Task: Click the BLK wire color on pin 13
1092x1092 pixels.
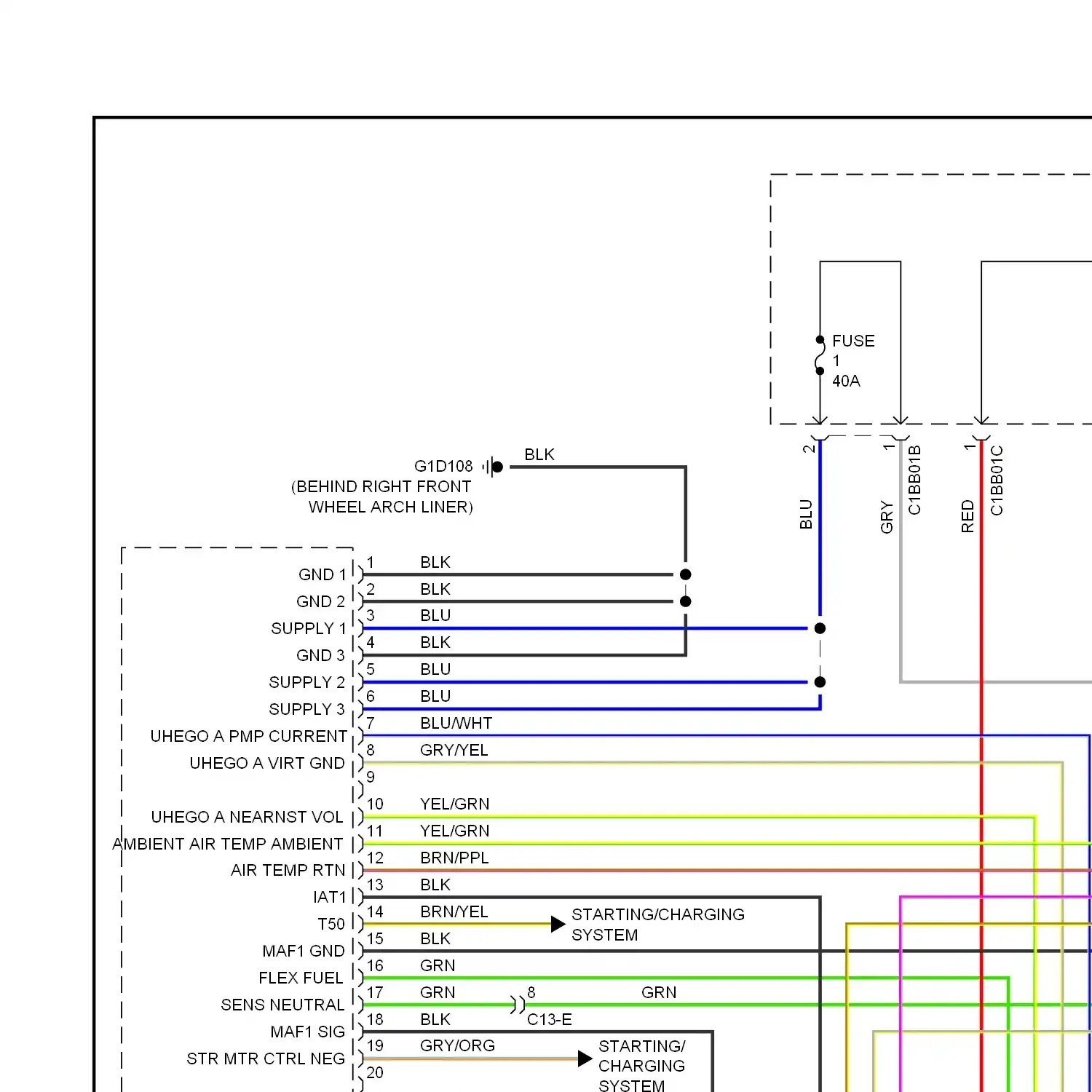Action: pos(435,885)
